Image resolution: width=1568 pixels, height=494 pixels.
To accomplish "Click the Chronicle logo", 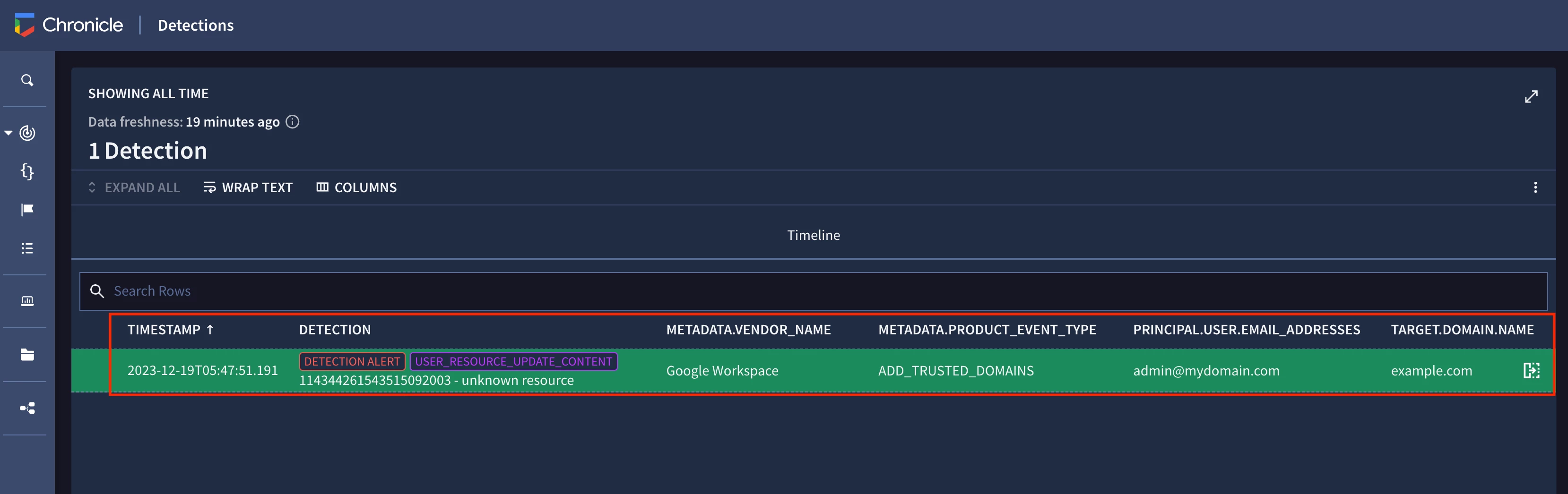I will click(x=69, y=25).
